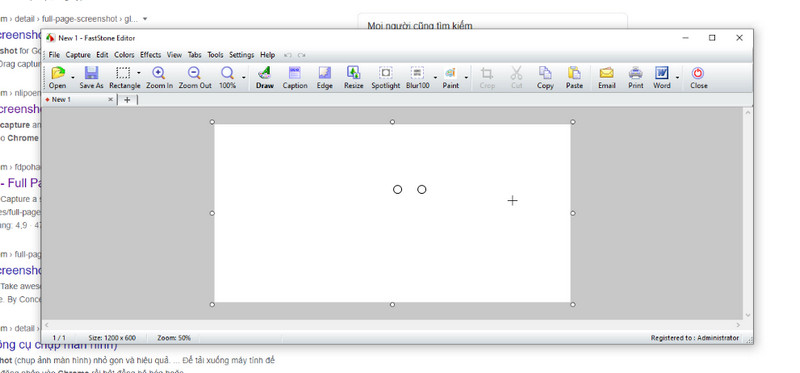
Task: Click the 1 / 1 page indicator
Action: tap(59, 338)
